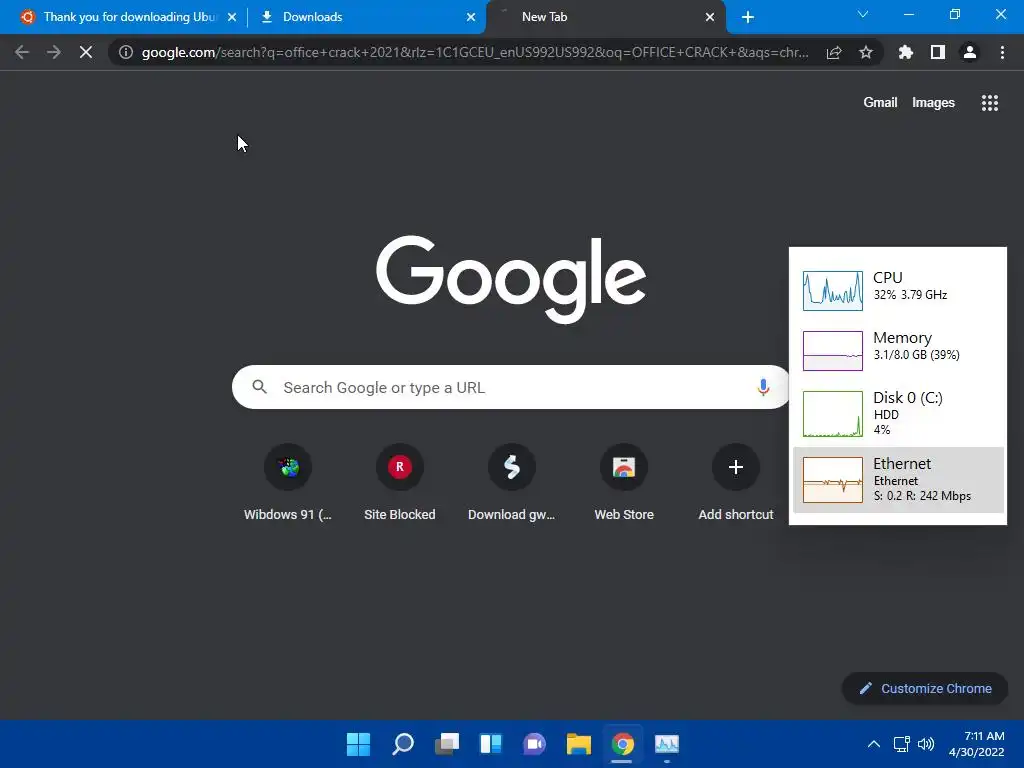Open the Windows Start menu
Image resolution: width=1024 pixels, height=768 pixels.
pos(358,744)
